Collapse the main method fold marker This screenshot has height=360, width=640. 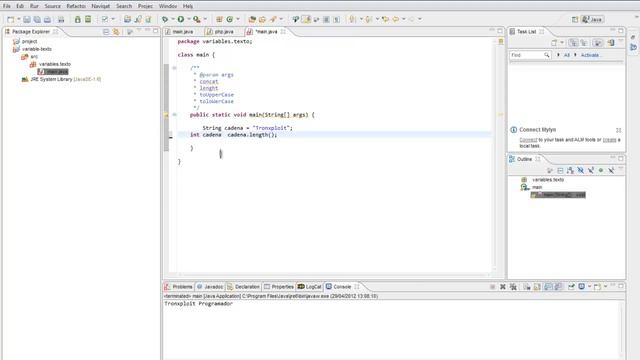pos(174,115)
